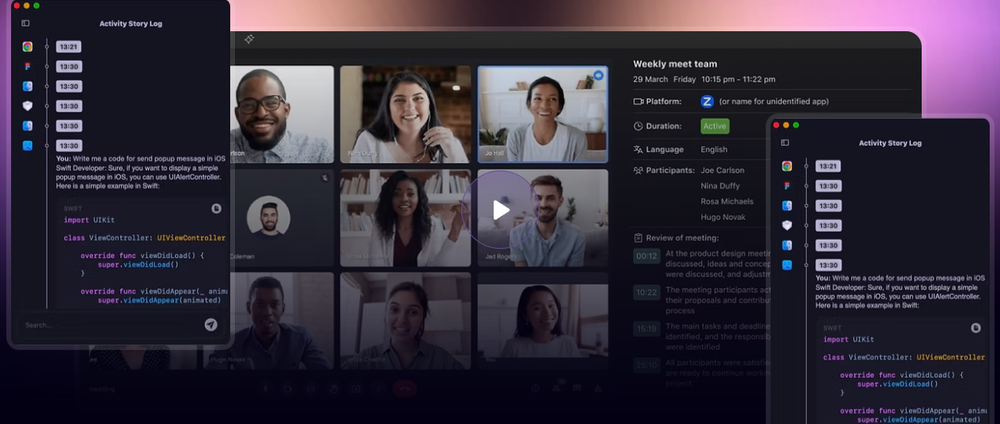Click the Participants people icon
This screenshot has height=424, width=1000.
tap(638, 170)
